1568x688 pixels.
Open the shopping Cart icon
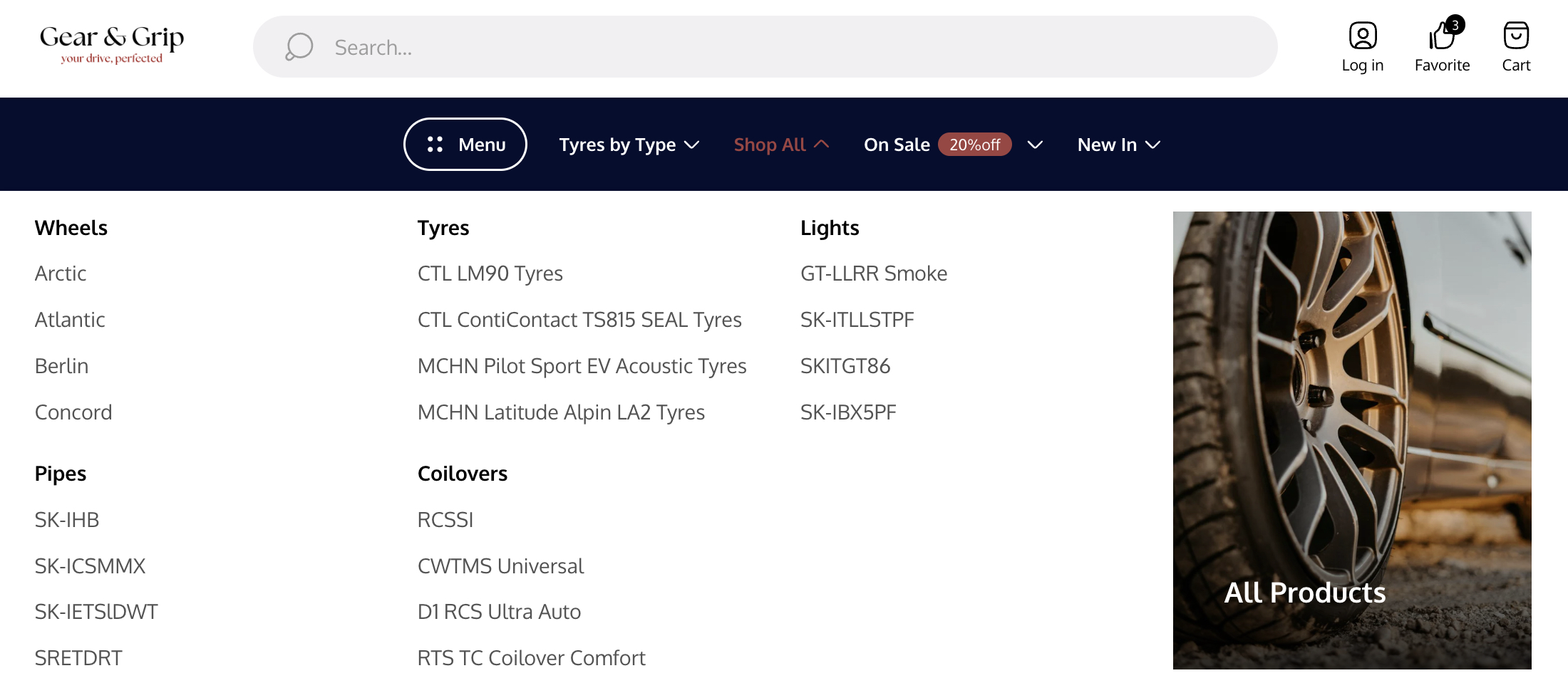[x=1515, y=36]
